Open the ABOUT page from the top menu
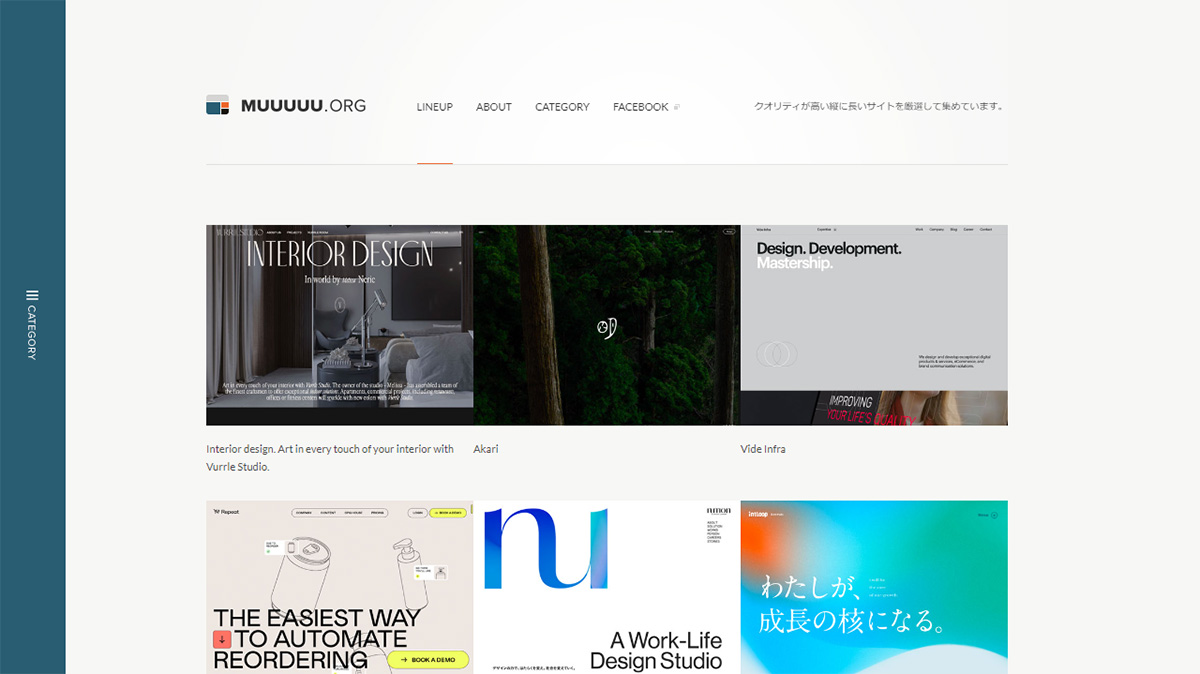 pos(493,106)
